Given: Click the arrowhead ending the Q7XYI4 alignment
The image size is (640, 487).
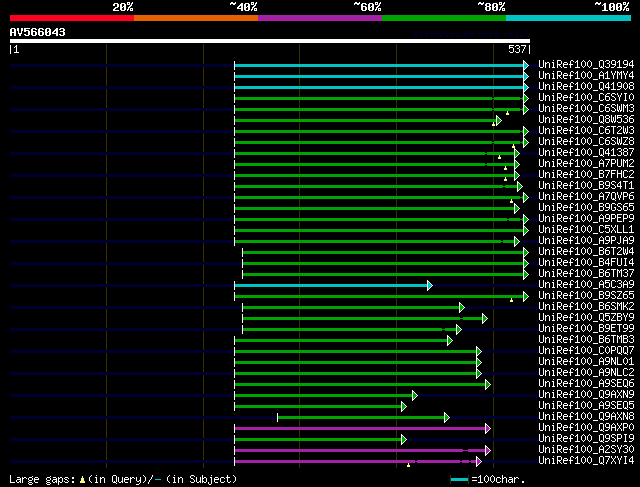Looking at the screenshot, I should (x=479, y=461).
